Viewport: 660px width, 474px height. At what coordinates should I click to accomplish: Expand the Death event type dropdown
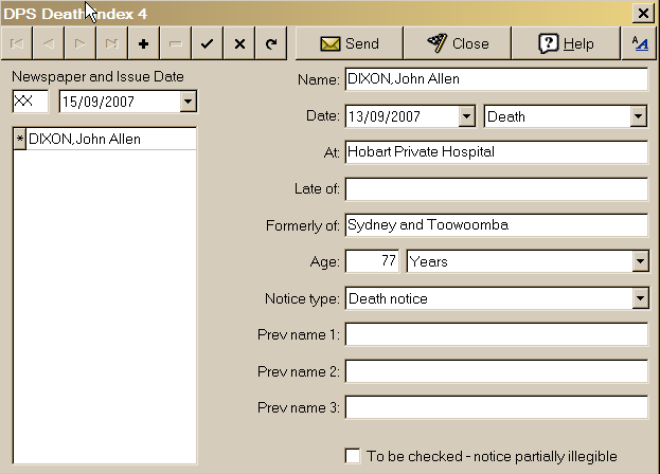coord(639,117)
